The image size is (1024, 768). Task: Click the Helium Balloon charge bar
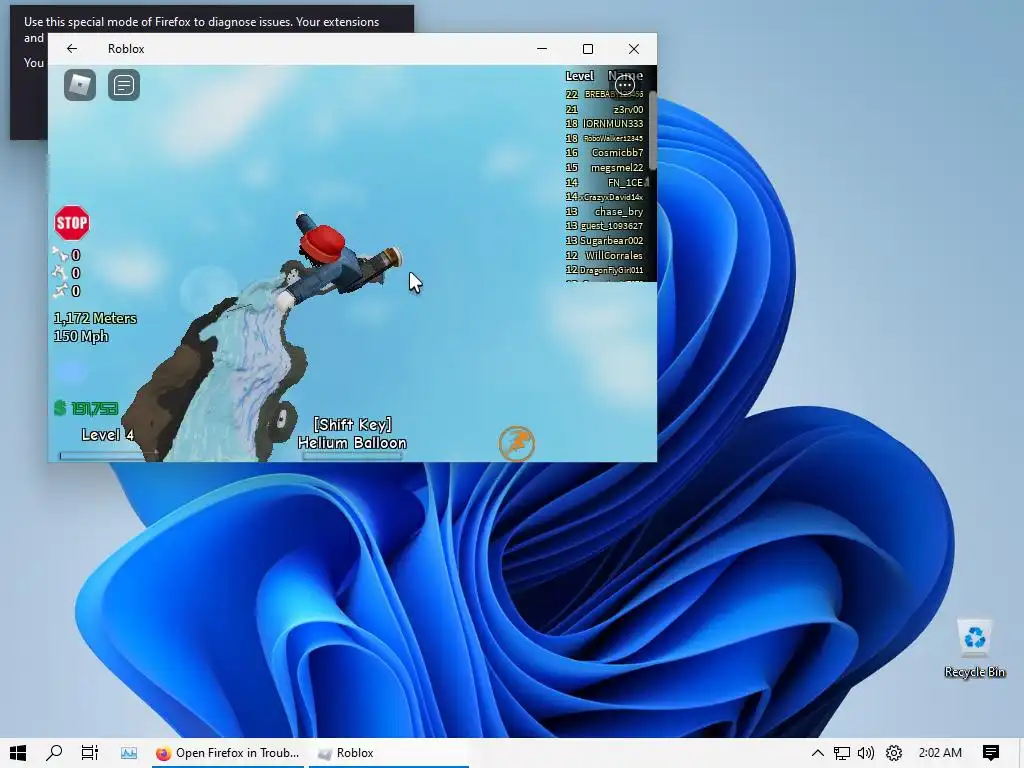click(353, 456)
